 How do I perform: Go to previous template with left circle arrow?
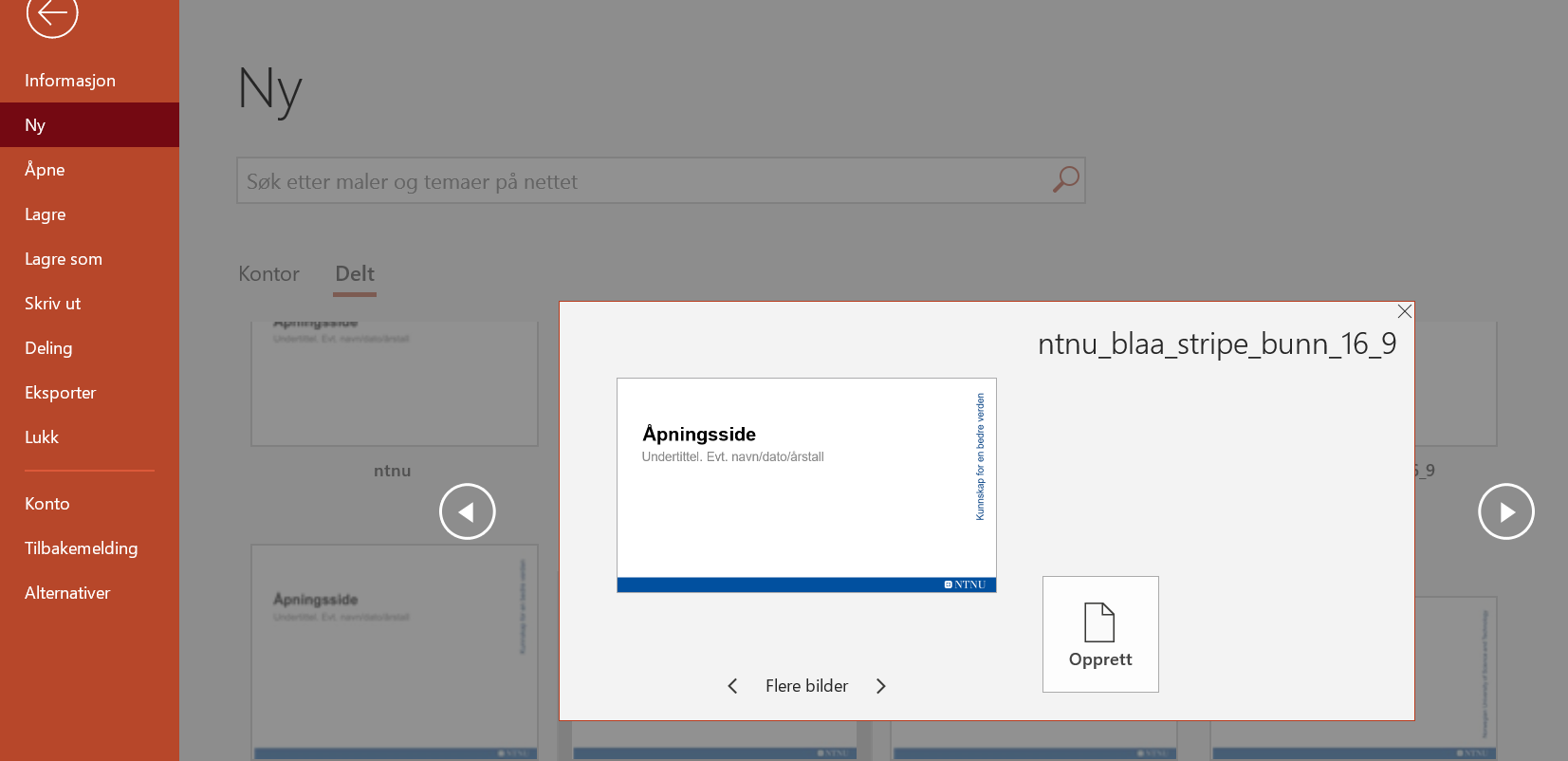[467, 511]
